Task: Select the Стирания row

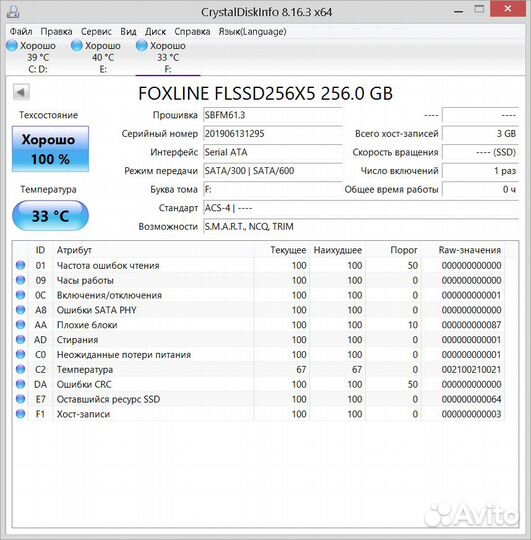Action: point(260,339)
